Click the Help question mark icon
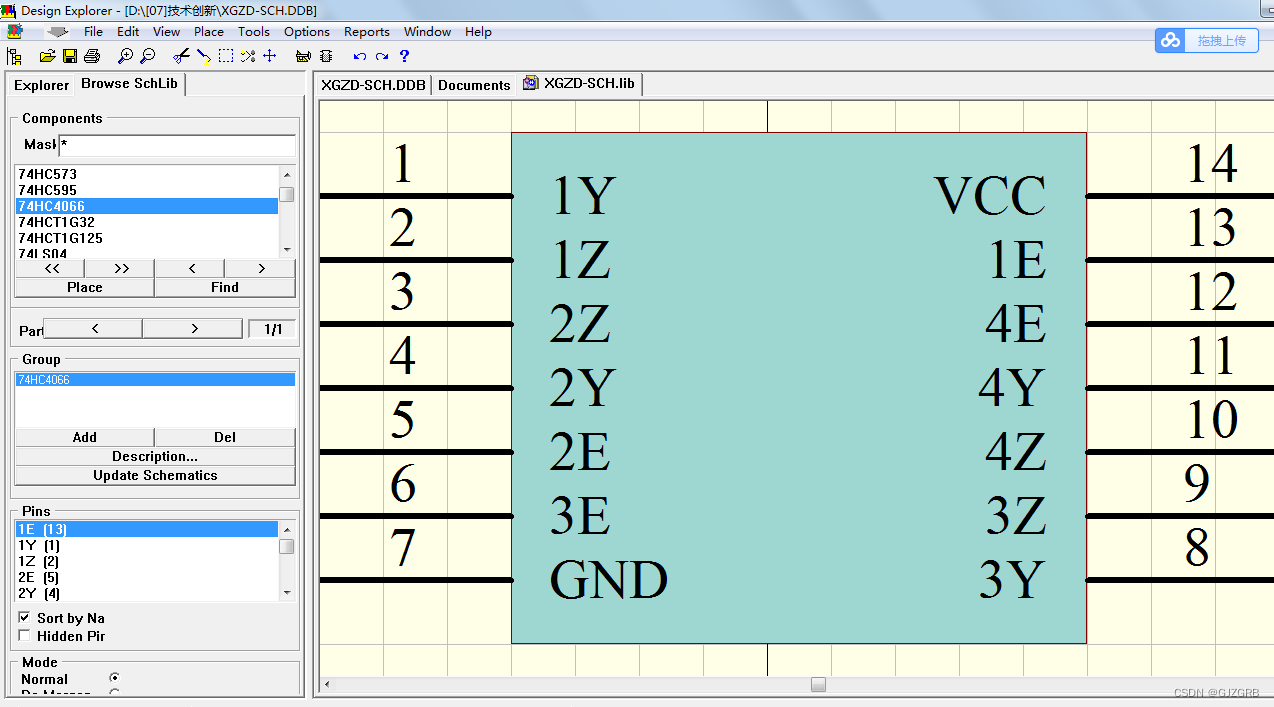Image resolution: width=1274 pixels, height=707 pixels. [x=403, y=56]
